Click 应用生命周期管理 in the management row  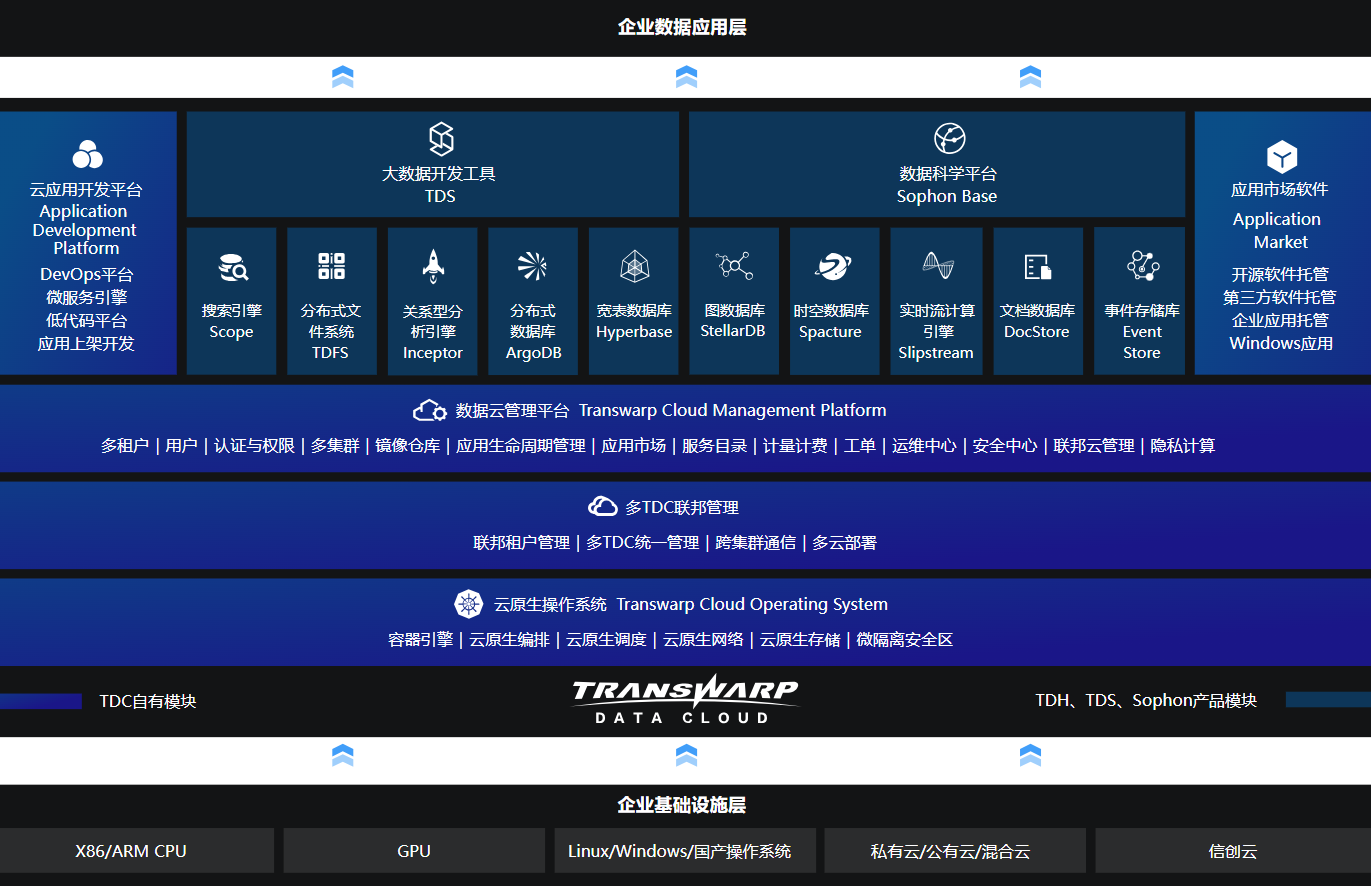pos(521,445)
